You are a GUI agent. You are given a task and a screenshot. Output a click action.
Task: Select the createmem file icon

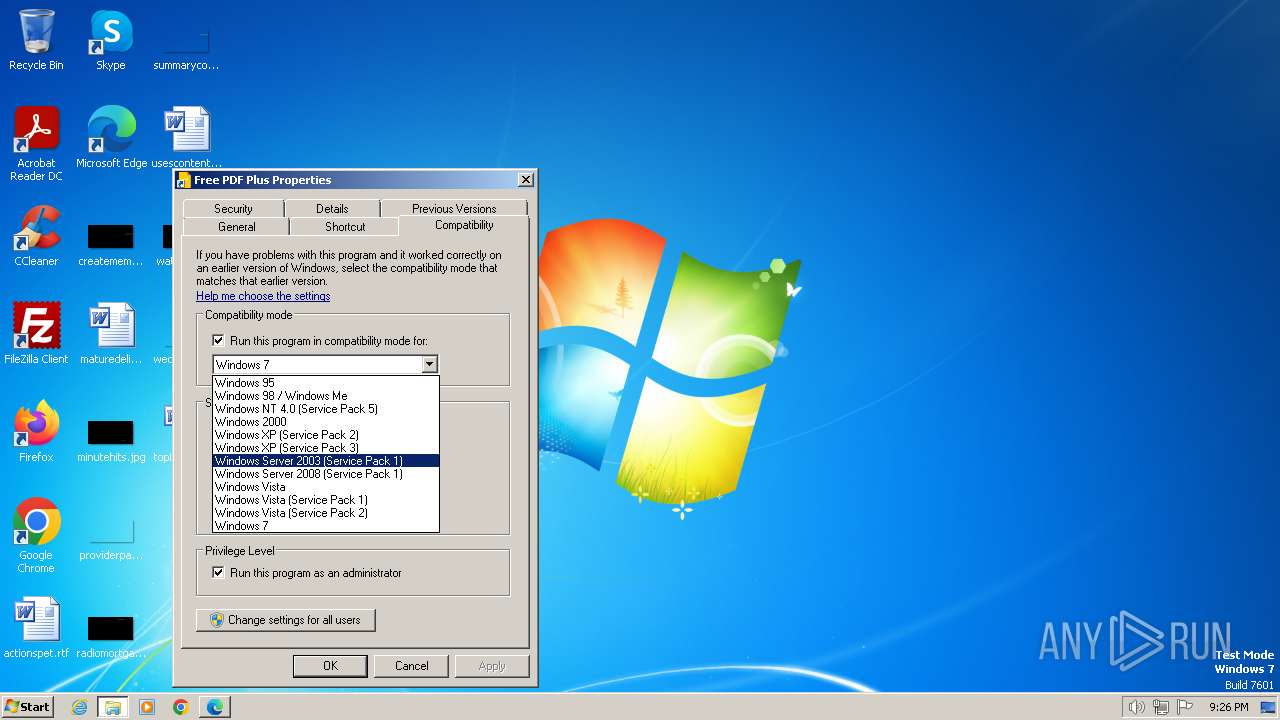111,244
